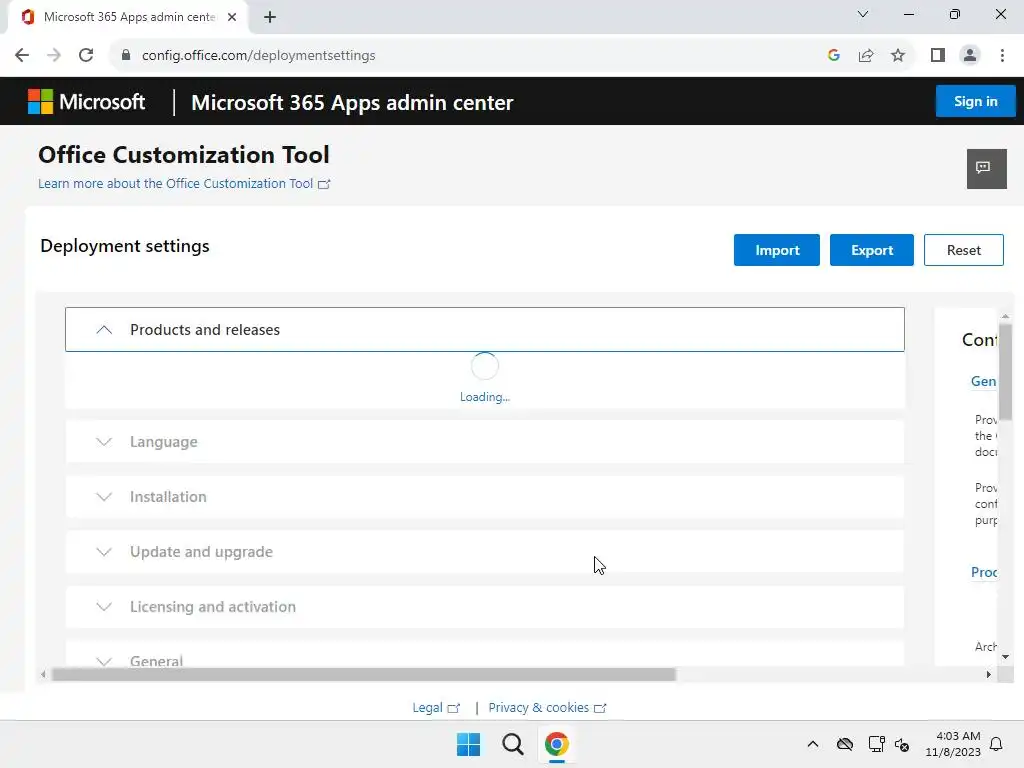
Task: Reload the page
Action: [x=86, y=56]
